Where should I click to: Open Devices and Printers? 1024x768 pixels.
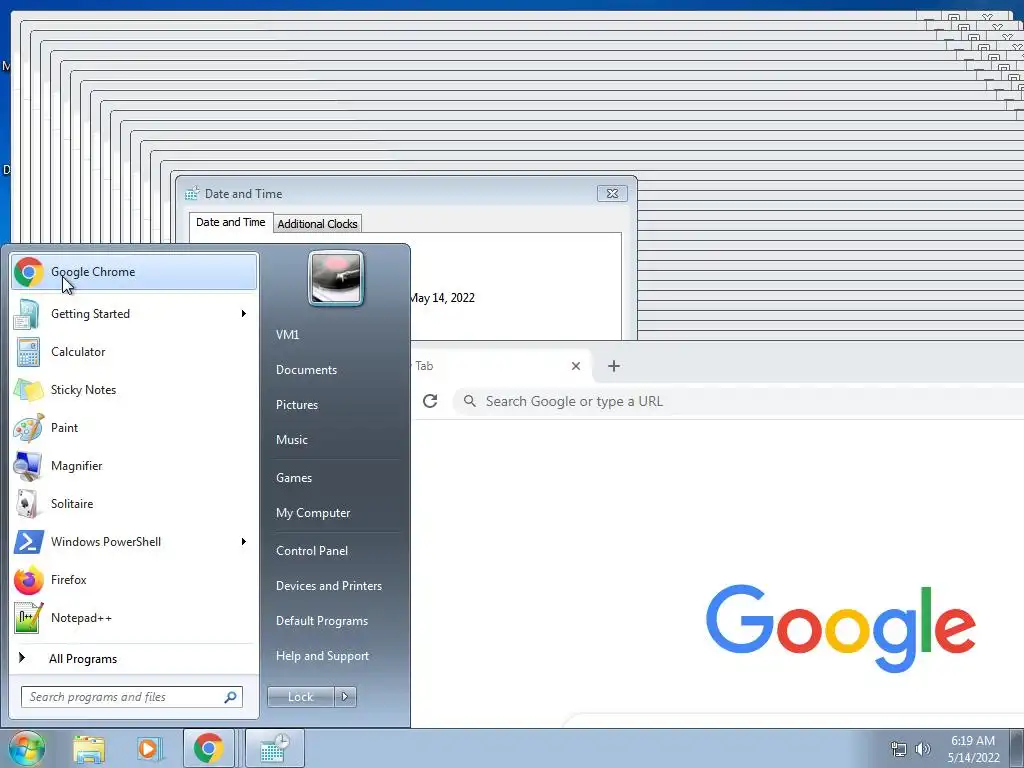click(329, 586)
